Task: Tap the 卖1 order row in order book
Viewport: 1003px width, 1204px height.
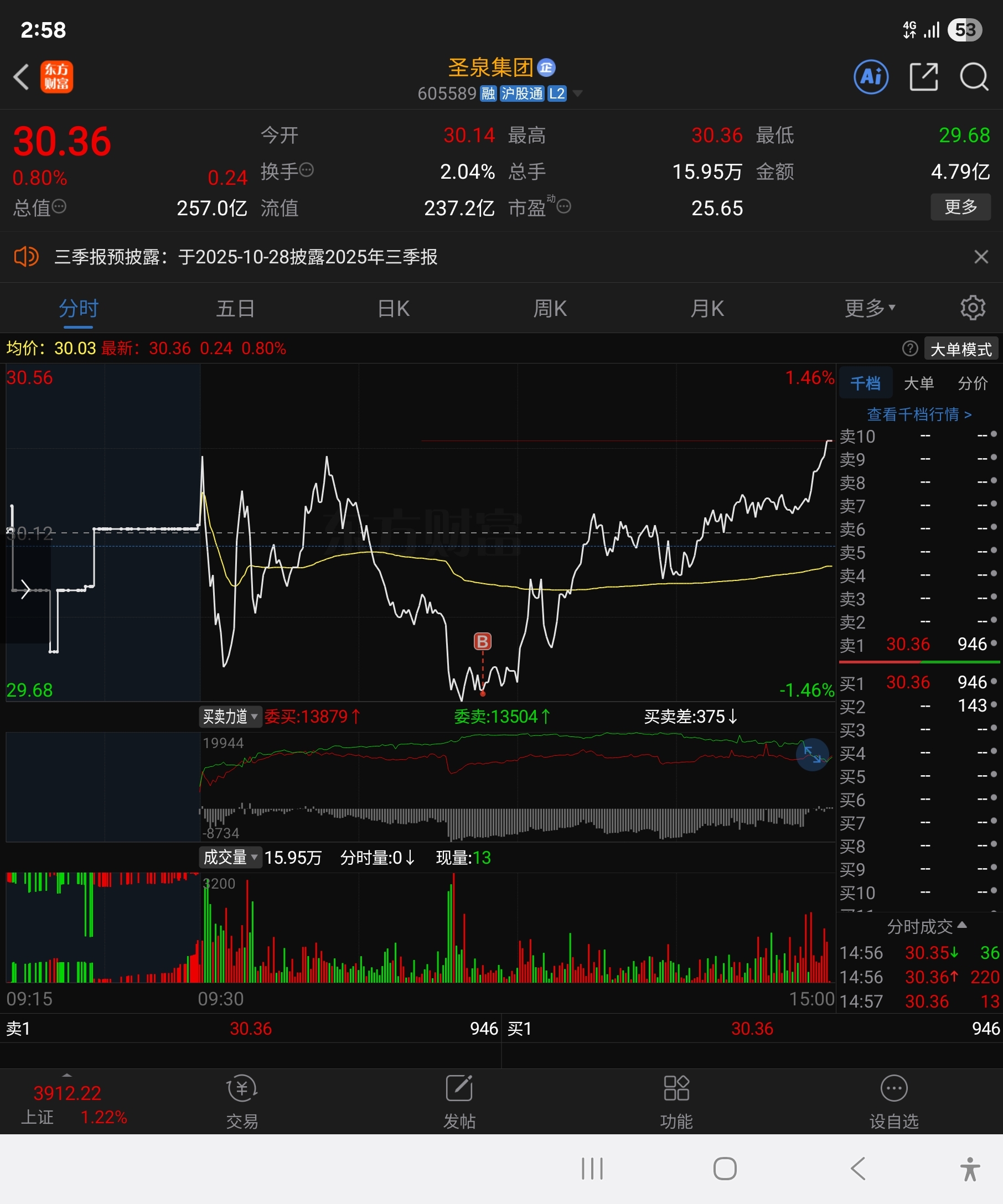Action: coord(919,645)
